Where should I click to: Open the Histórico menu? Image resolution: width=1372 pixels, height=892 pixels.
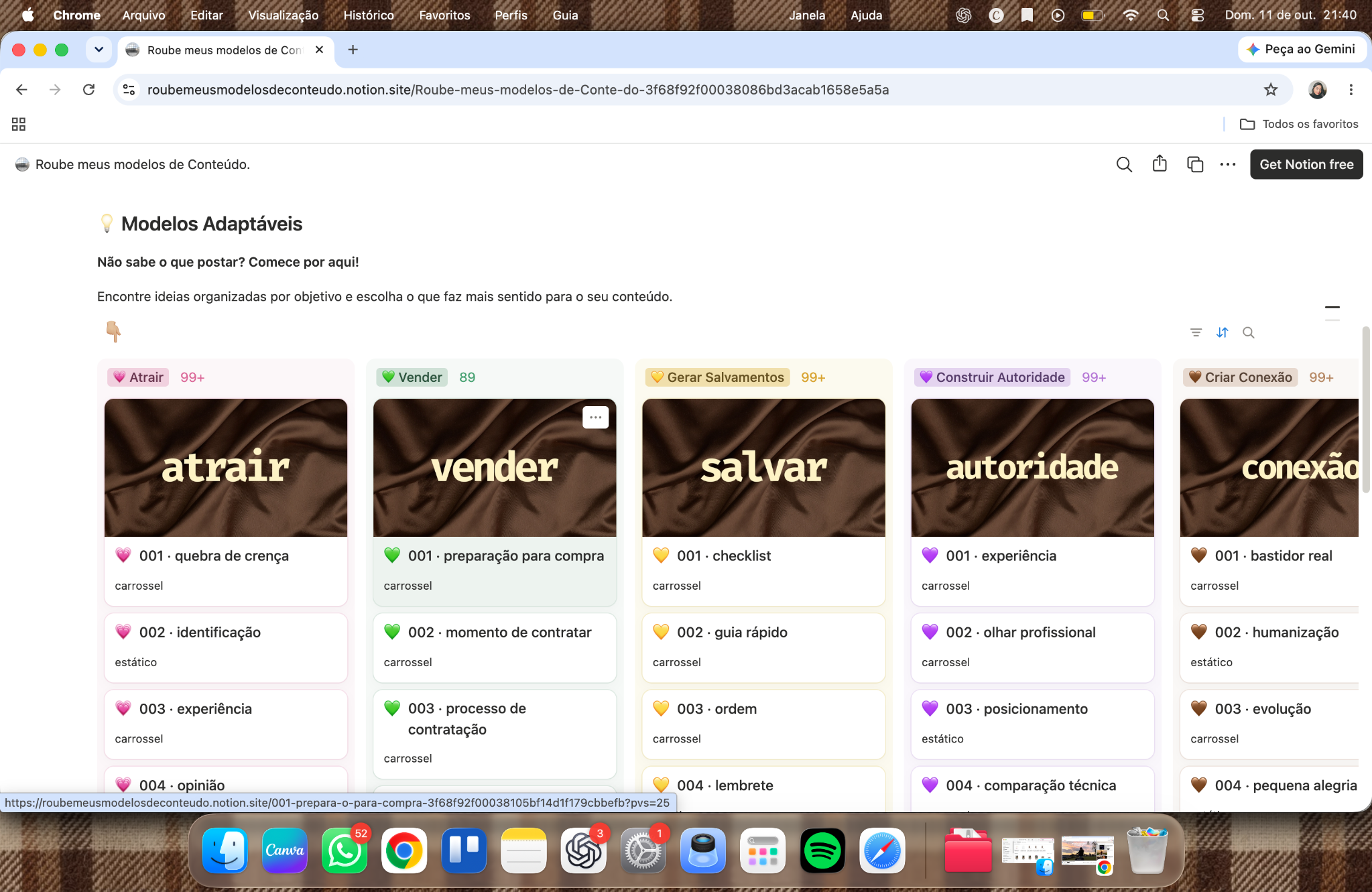tap(368, 15)
